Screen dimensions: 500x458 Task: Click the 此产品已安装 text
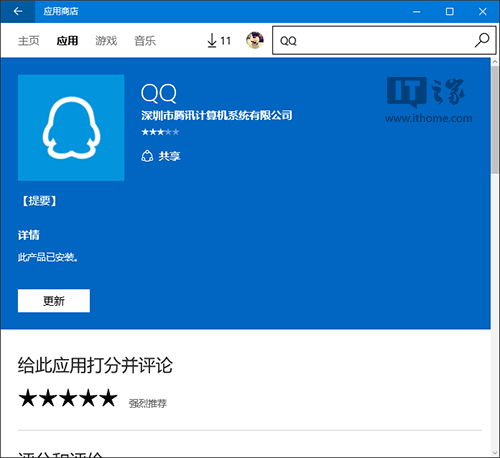click(48, 257)
